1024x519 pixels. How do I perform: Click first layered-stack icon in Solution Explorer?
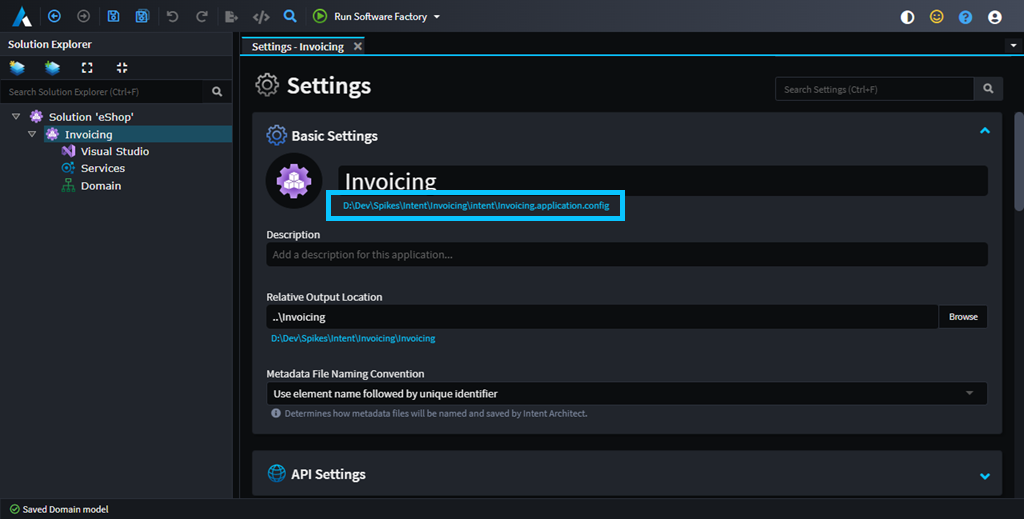point(17,67)
